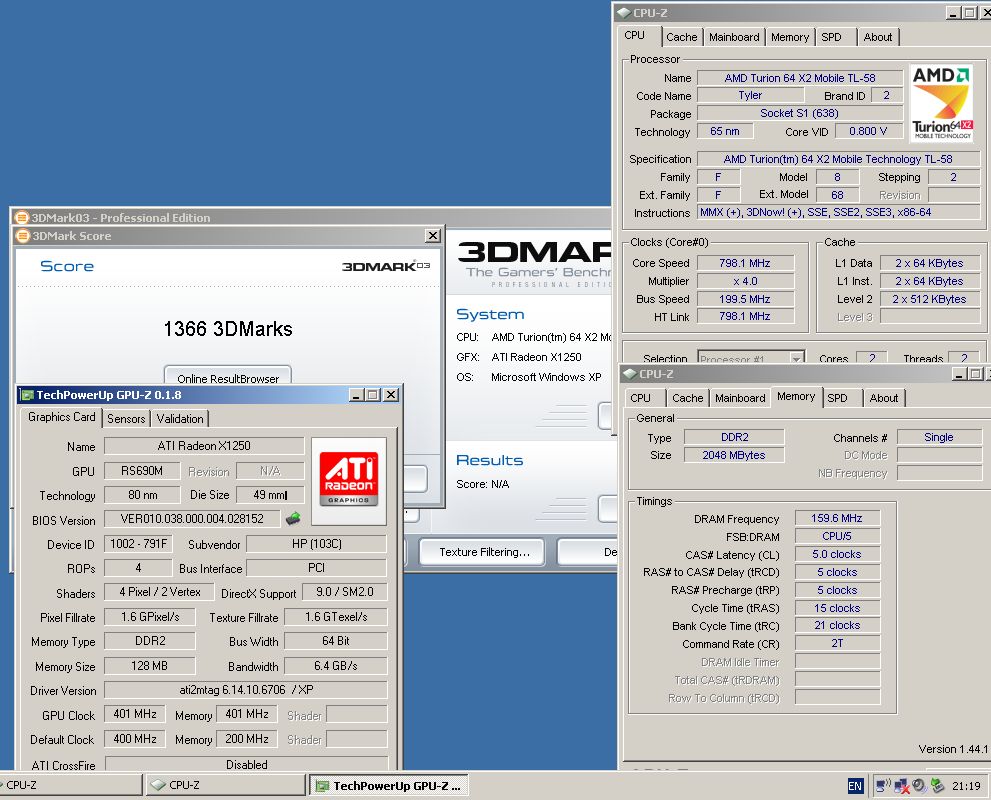Image resolution: width=991 pixels, height=800 pixels.
Task: Click the Texture Filtering... button
Action: point(484,552)
